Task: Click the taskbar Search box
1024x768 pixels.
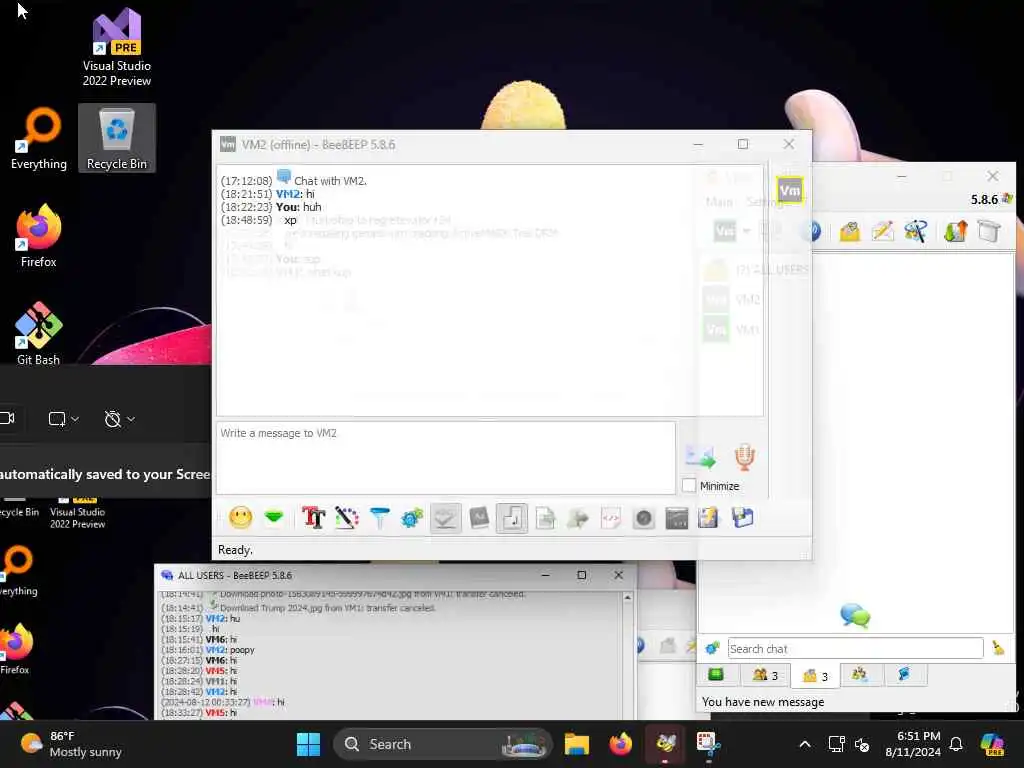Action: click(443, 744)
